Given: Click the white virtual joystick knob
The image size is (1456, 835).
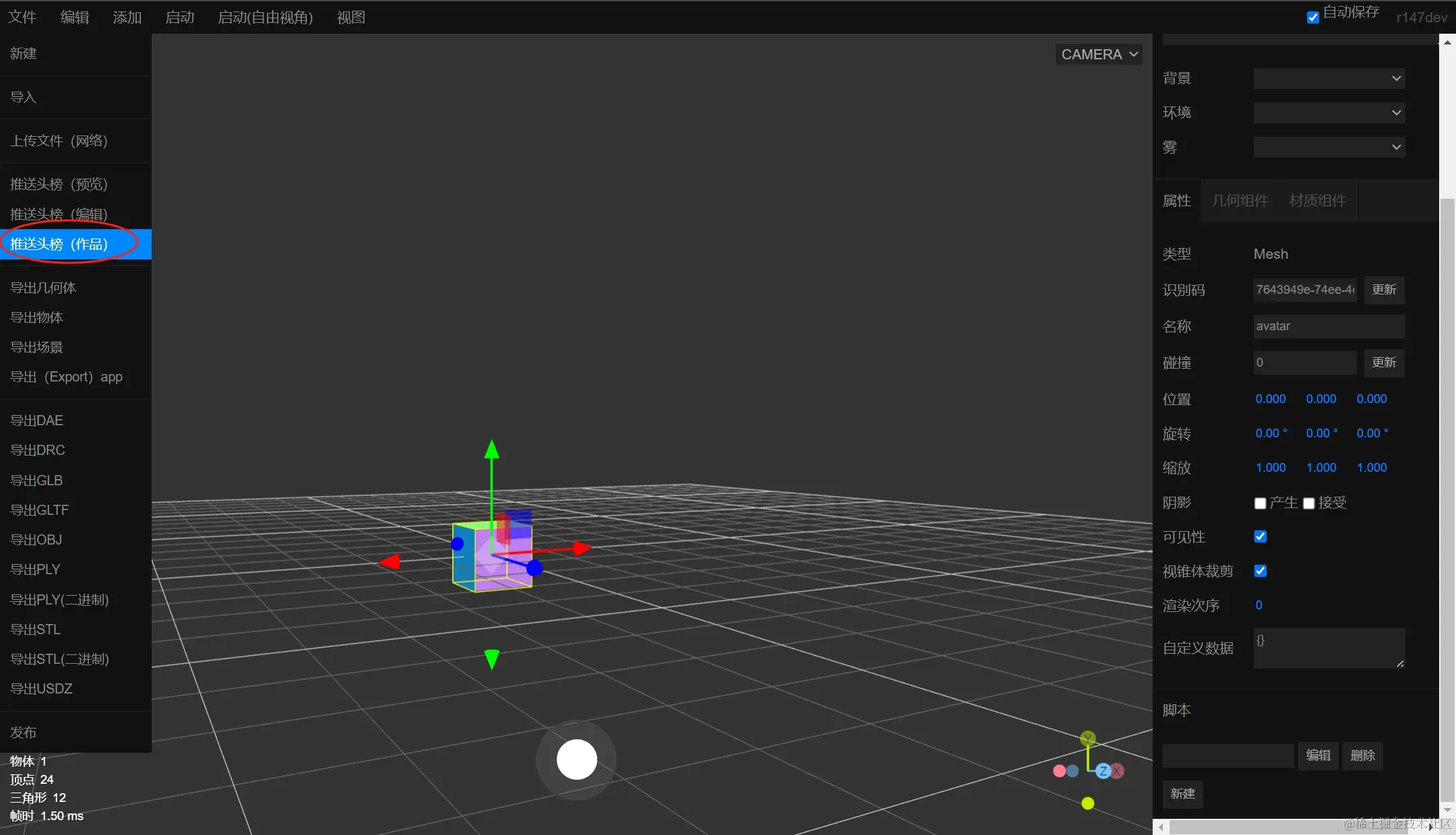Looking at the screenshot, I should coord(576,760).
